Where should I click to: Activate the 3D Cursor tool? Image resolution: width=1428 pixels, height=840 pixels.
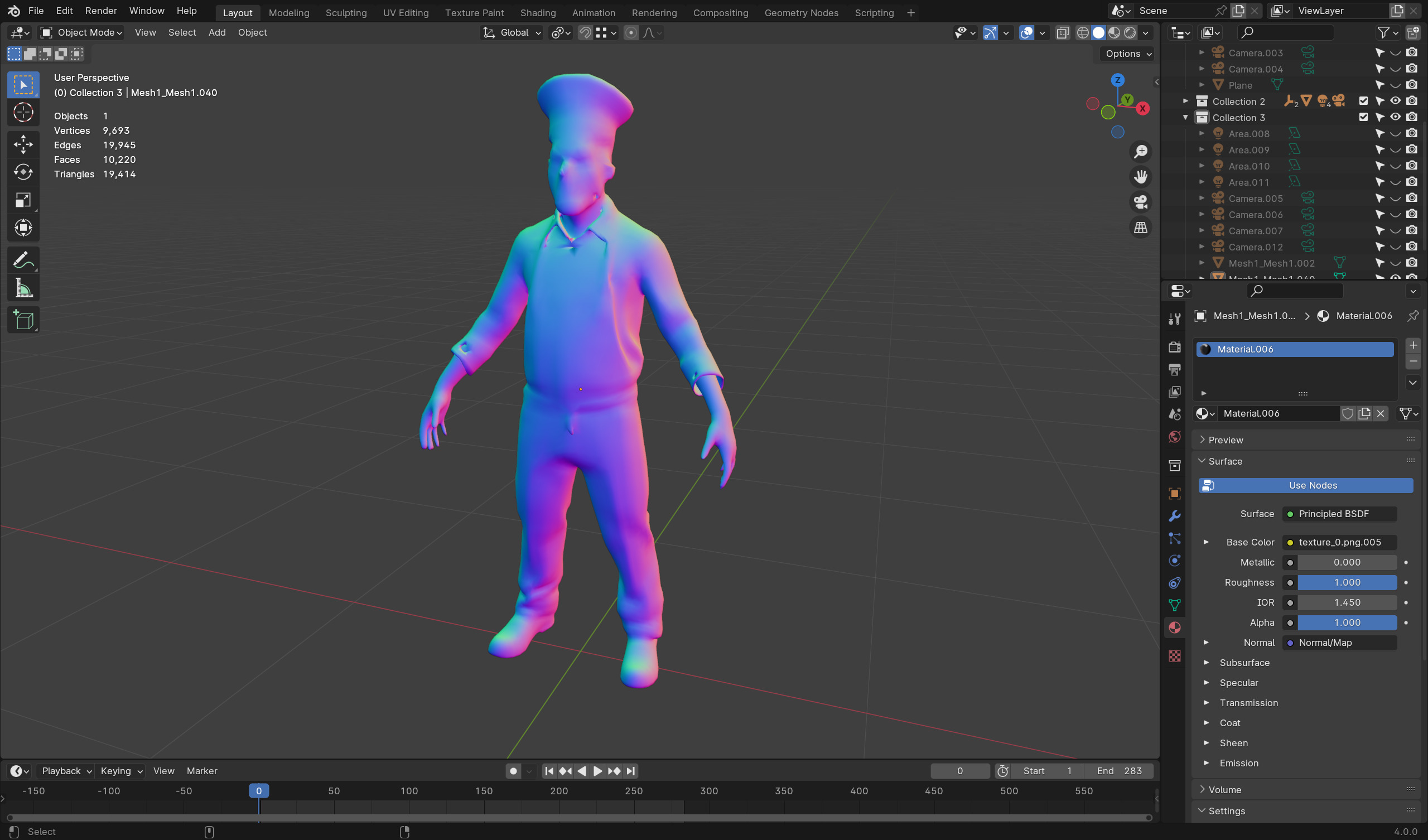coord(23,112)
